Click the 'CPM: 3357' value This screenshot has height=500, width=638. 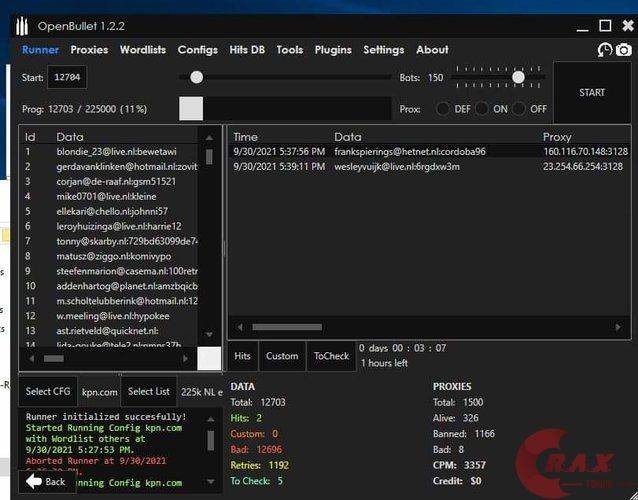click(x=459, y=465)
